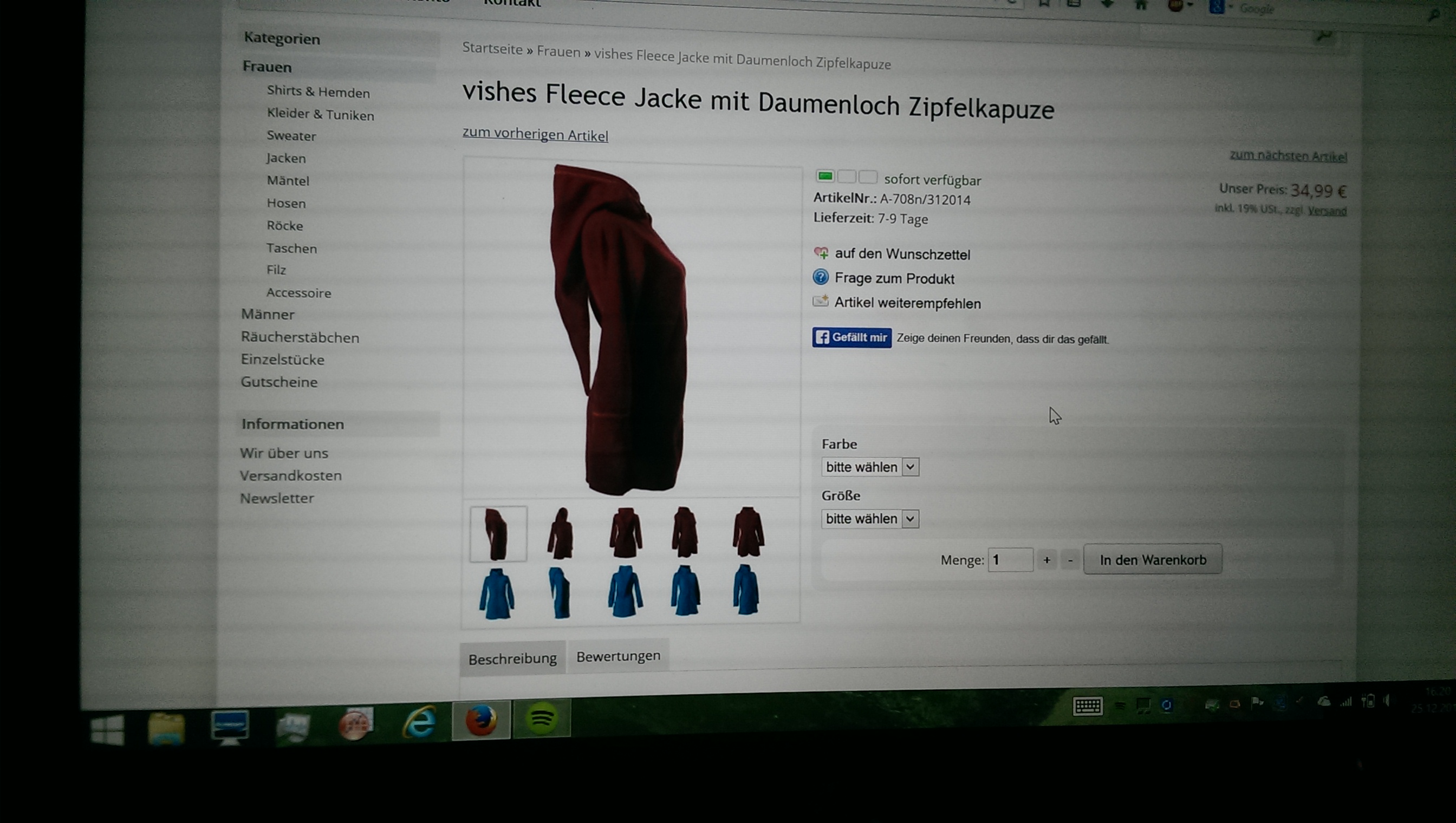Click the Facebook Gefällt mir button
This screenshot has height=823, width=1456.
tap(851, 337)
